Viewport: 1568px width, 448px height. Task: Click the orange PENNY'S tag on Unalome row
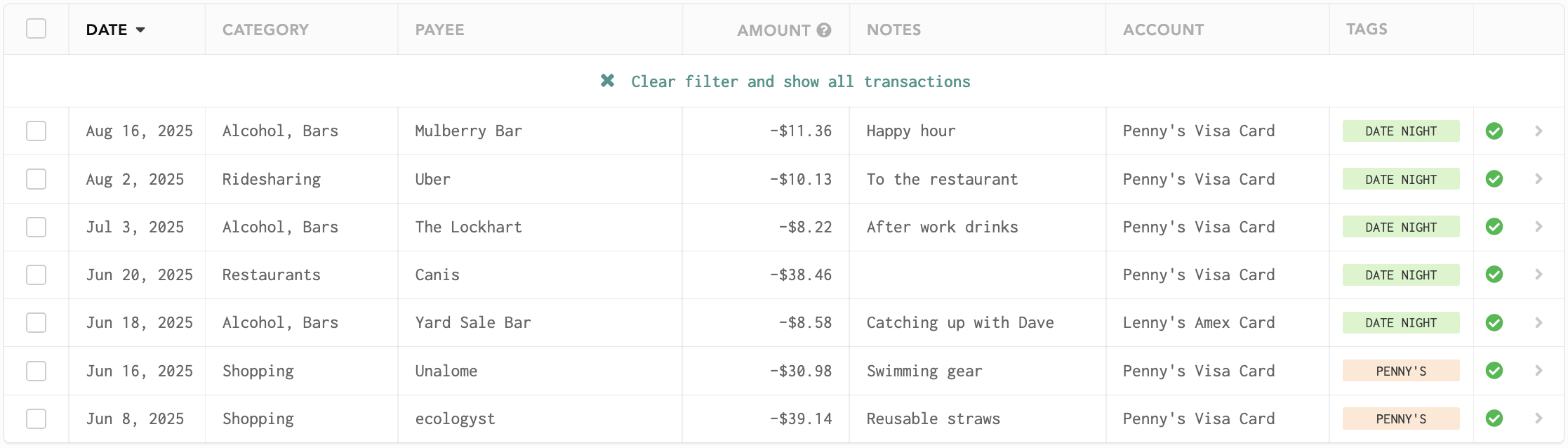click(1400, 371)
